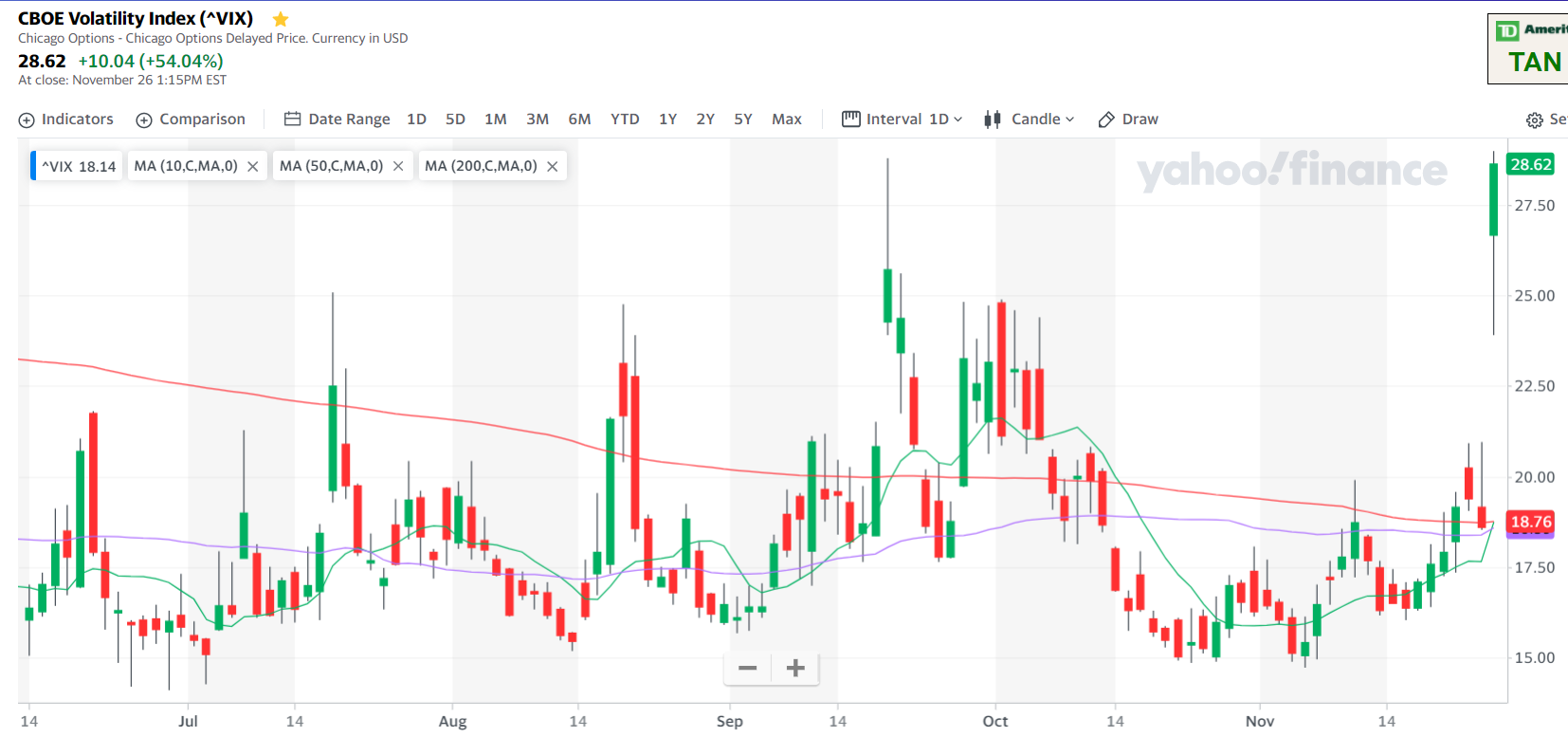Click the Nov label on time axis
1568x737 pixels.
1260,722
